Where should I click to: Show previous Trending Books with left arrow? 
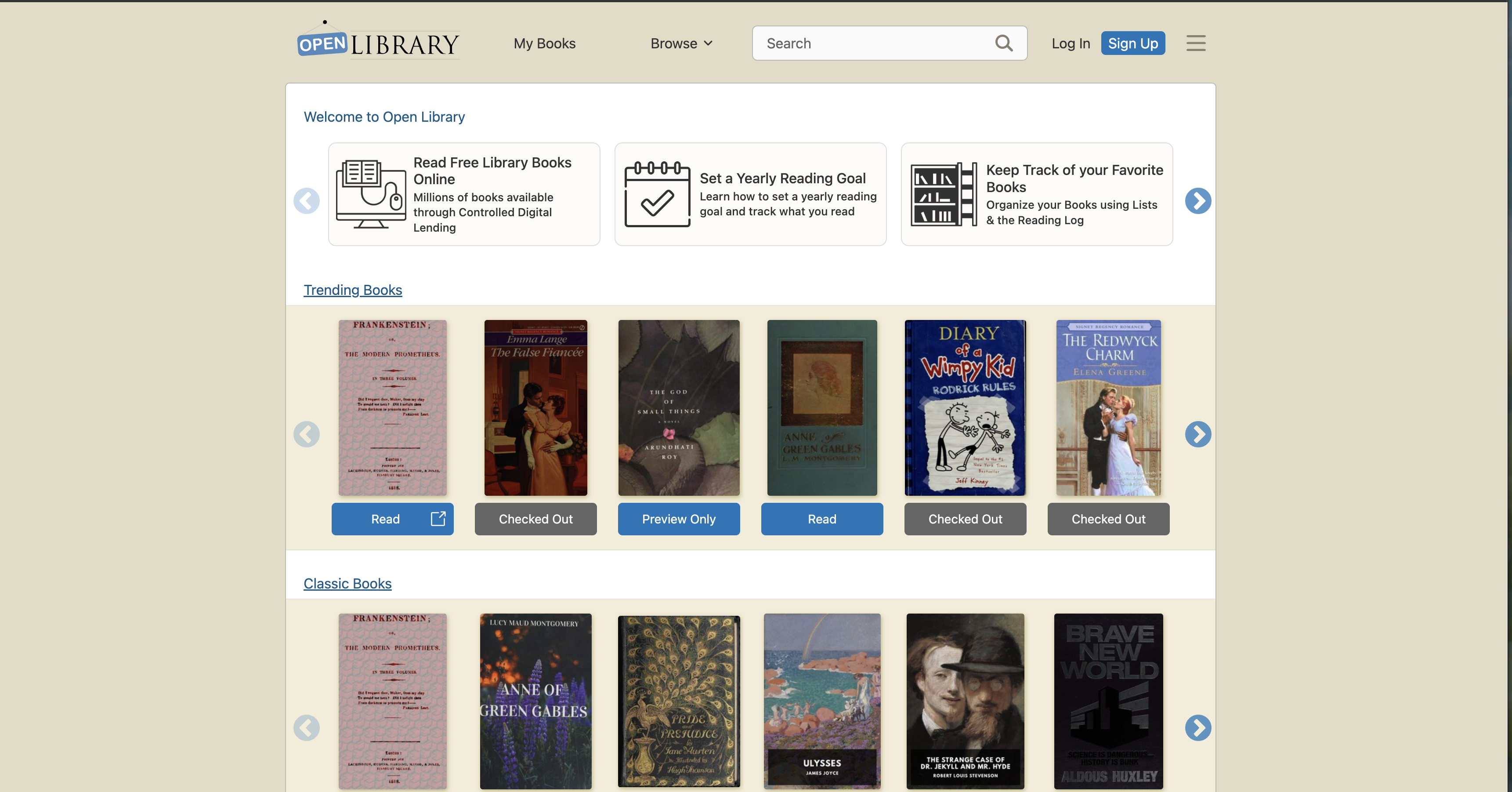tap(306, 434)
